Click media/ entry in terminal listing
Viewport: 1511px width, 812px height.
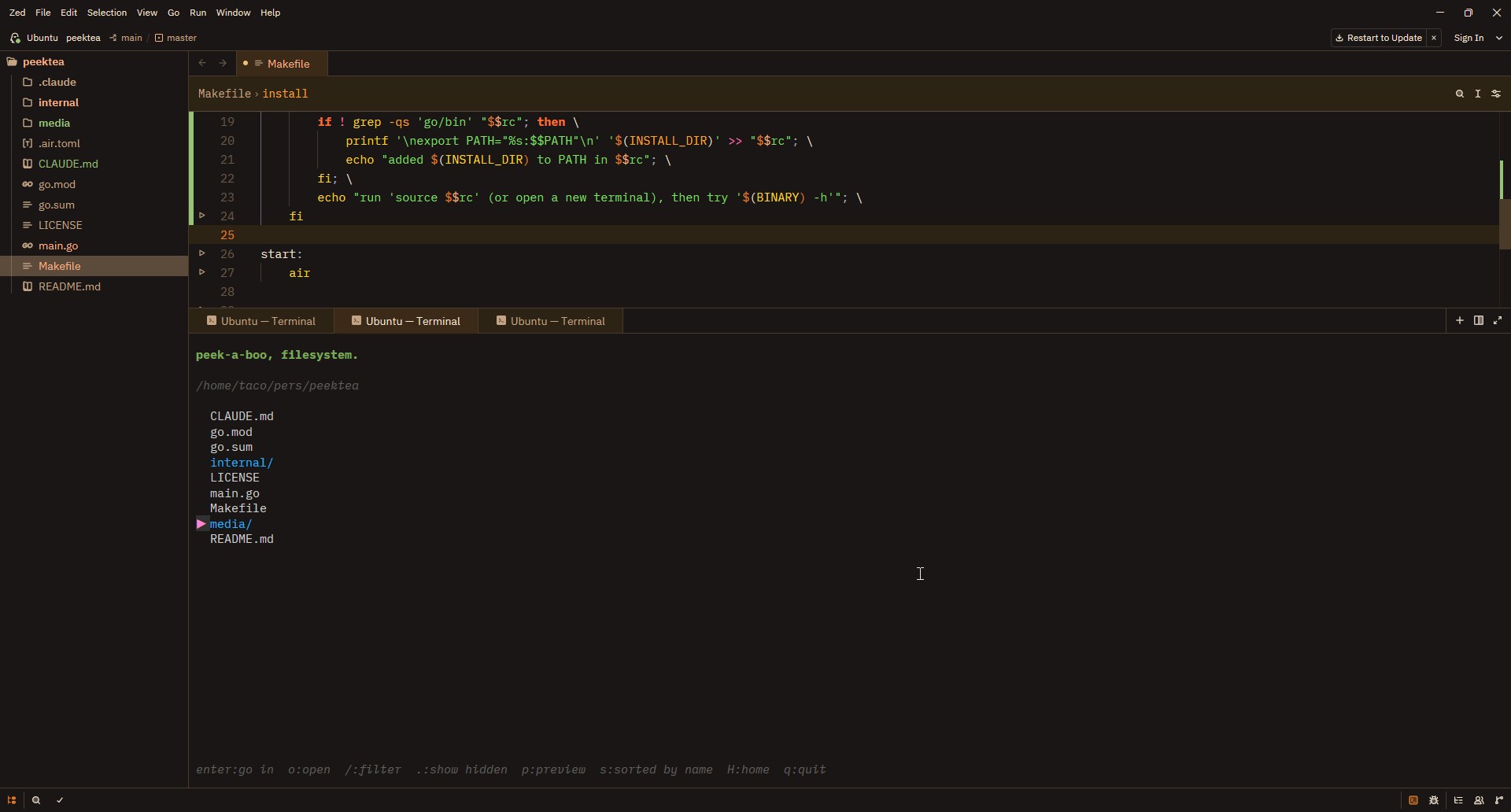click(231, 524)
